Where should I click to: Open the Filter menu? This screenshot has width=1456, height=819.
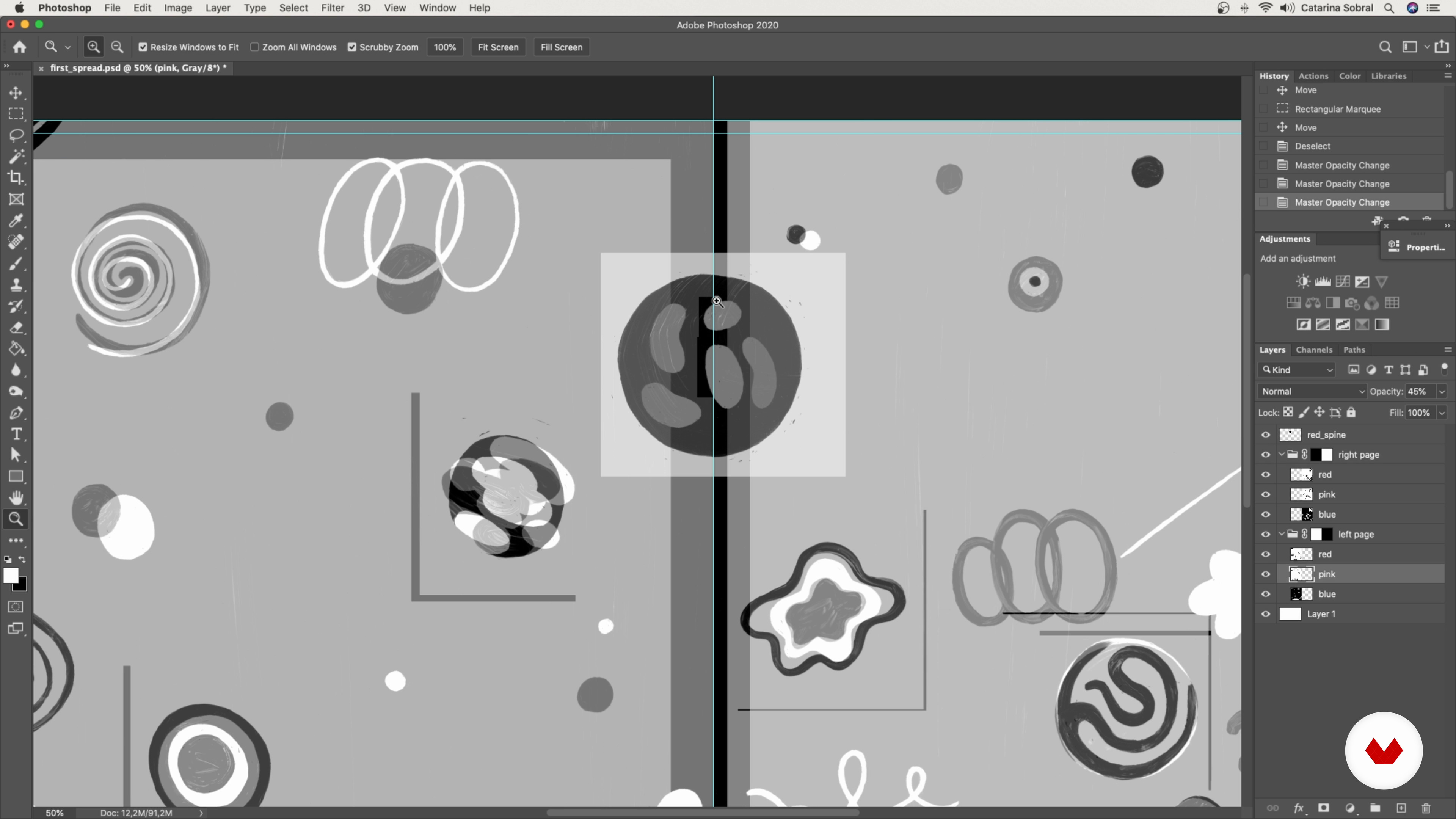[333, 8]
